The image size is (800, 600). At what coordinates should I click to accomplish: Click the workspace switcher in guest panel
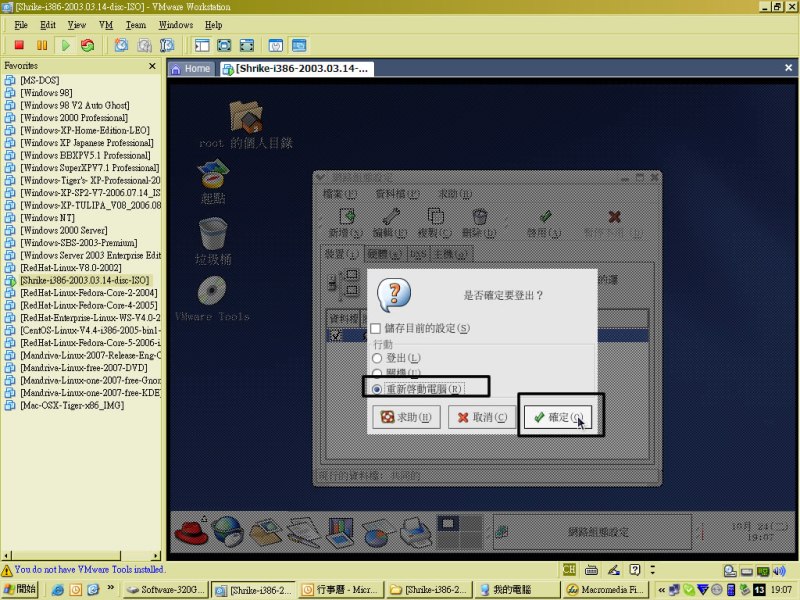tap(460, 532)
